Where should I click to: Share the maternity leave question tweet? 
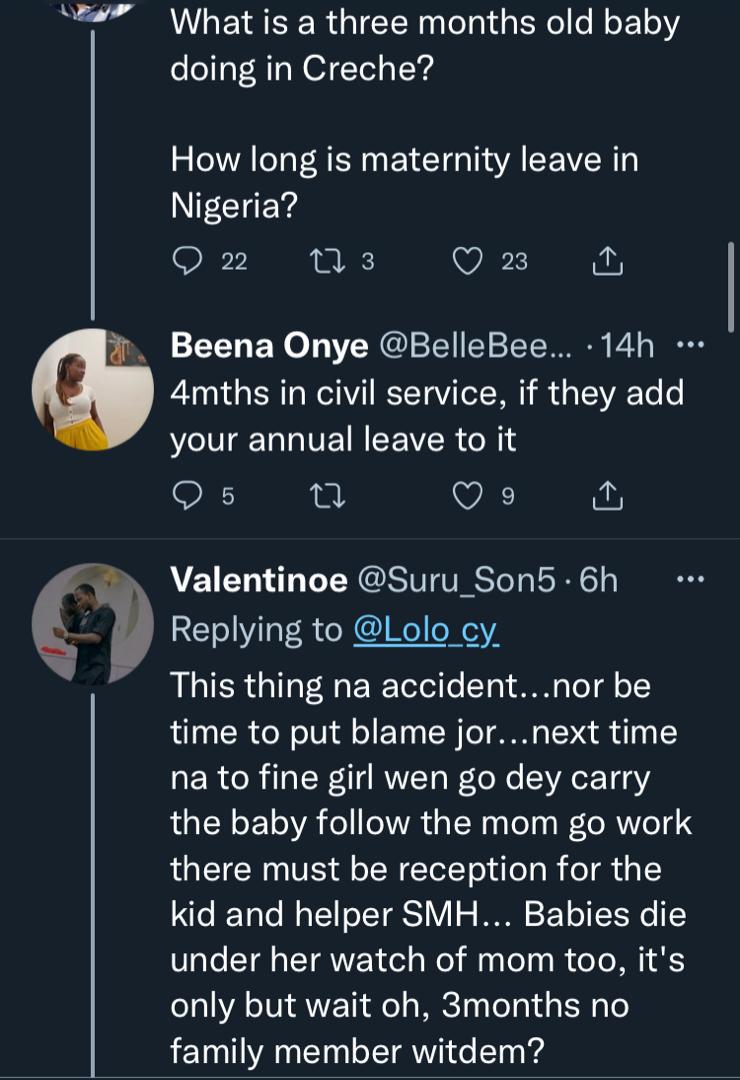[607, 261]
